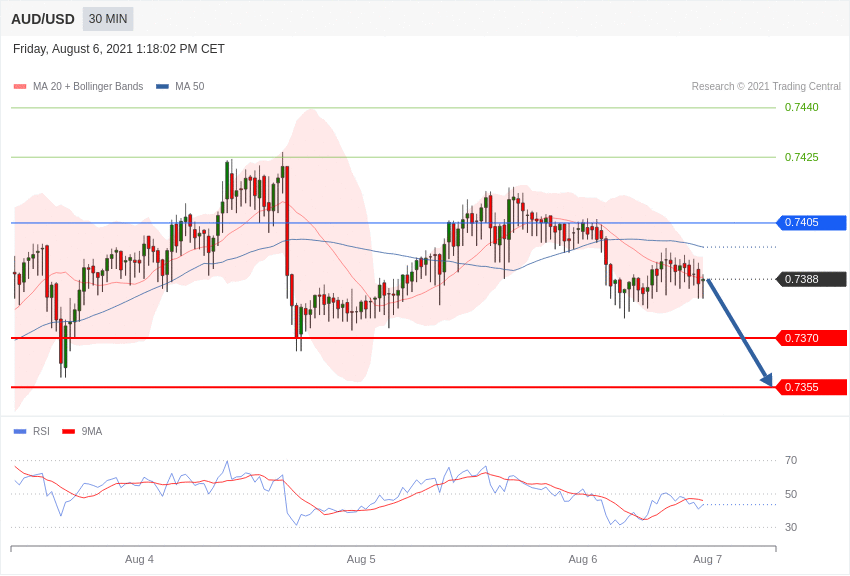Click the MA 20 + Bollinger Bands legend swatch
The width and height of the screenshot is (850, 576).
pos(20,87)
